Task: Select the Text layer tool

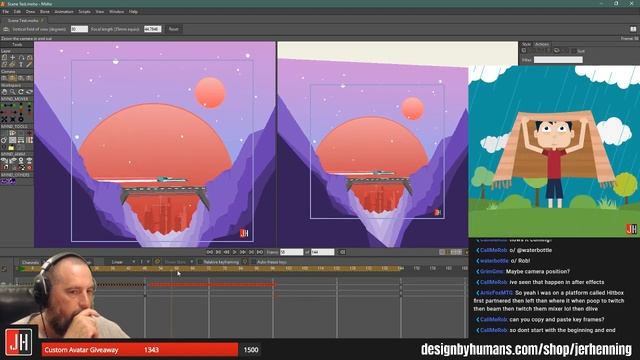Action: 21,64
